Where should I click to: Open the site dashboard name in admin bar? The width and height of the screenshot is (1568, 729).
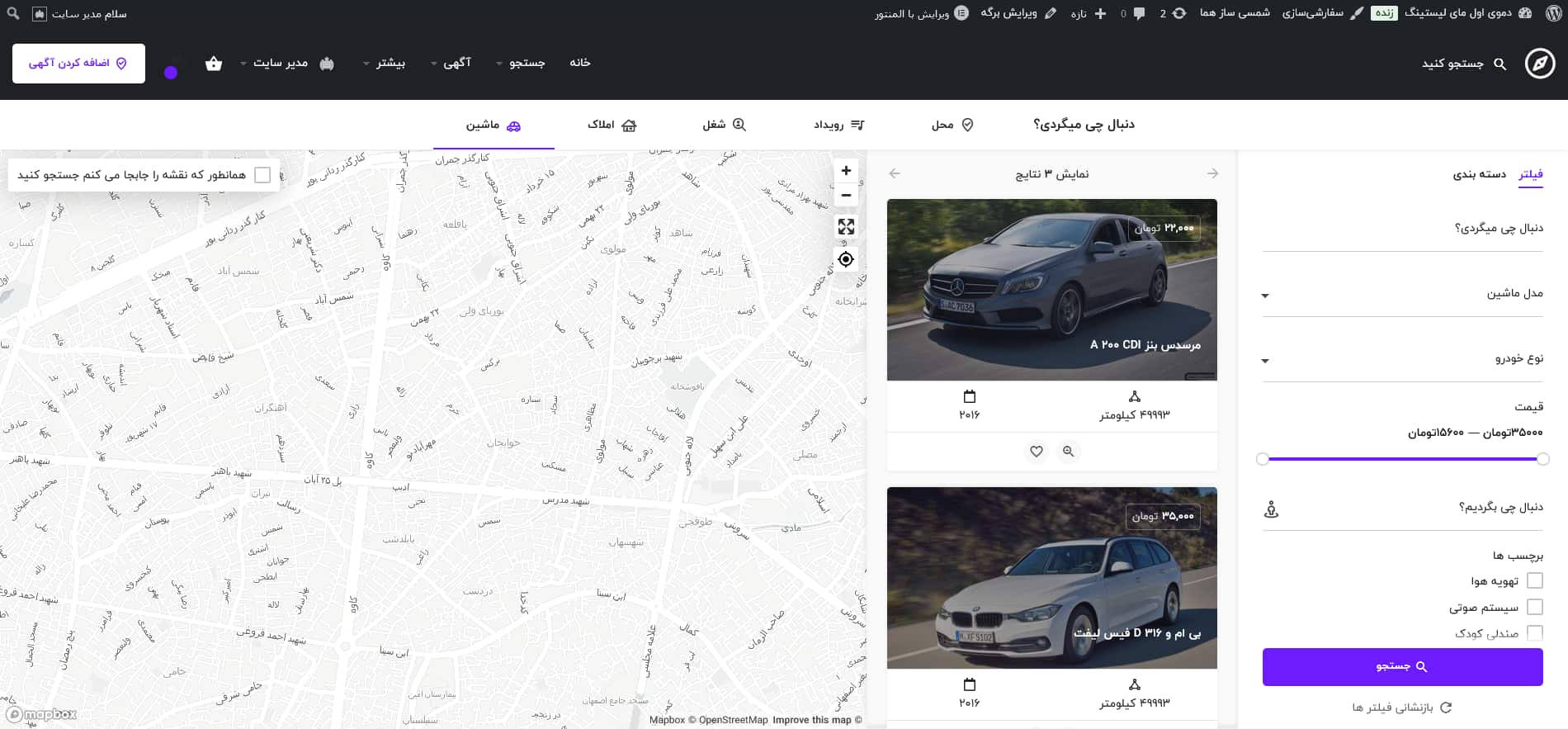point(1468,13)
